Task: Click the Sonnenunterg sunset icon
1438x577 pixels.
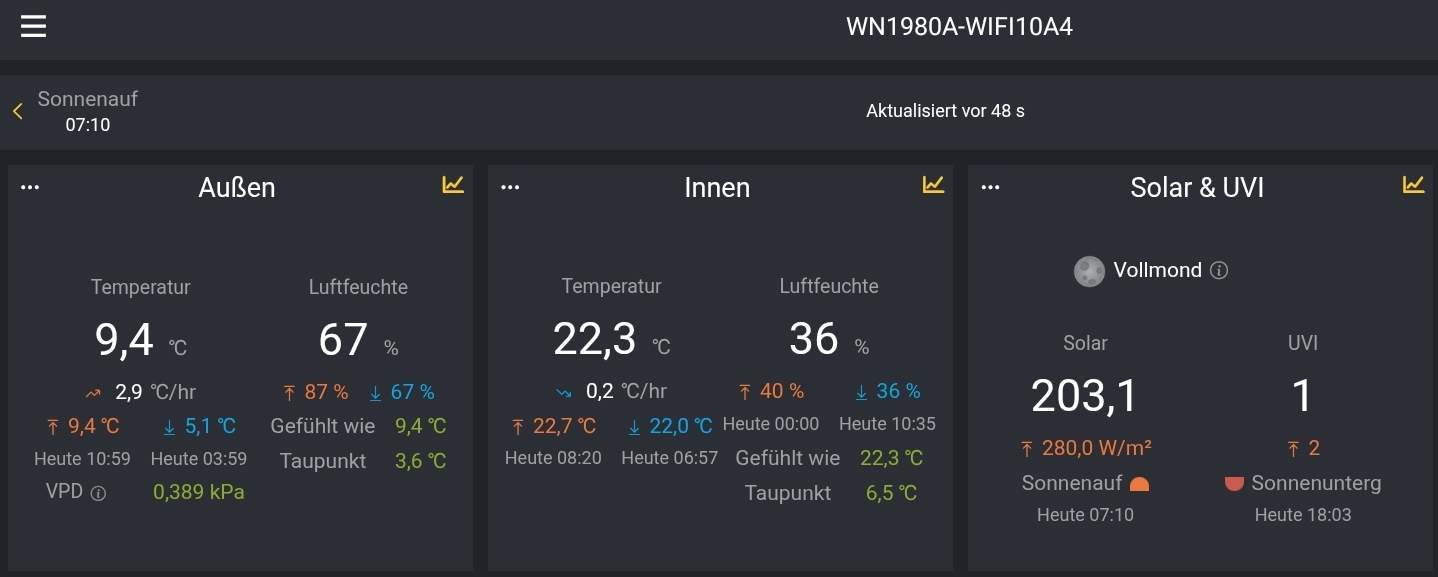Action: [1236, 483]
